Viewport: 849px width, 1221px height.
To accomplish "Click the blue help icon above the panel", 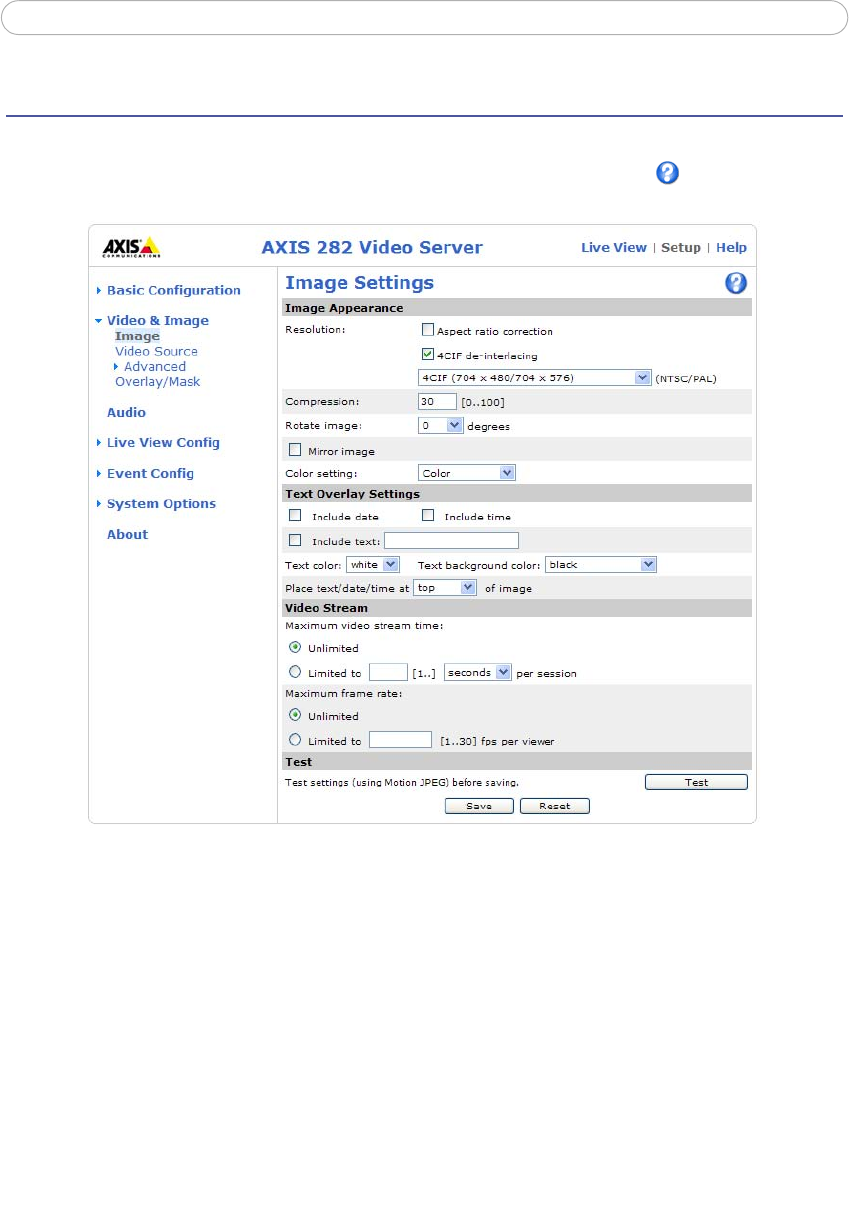I will pyautogui.click(x=667, y=173).
